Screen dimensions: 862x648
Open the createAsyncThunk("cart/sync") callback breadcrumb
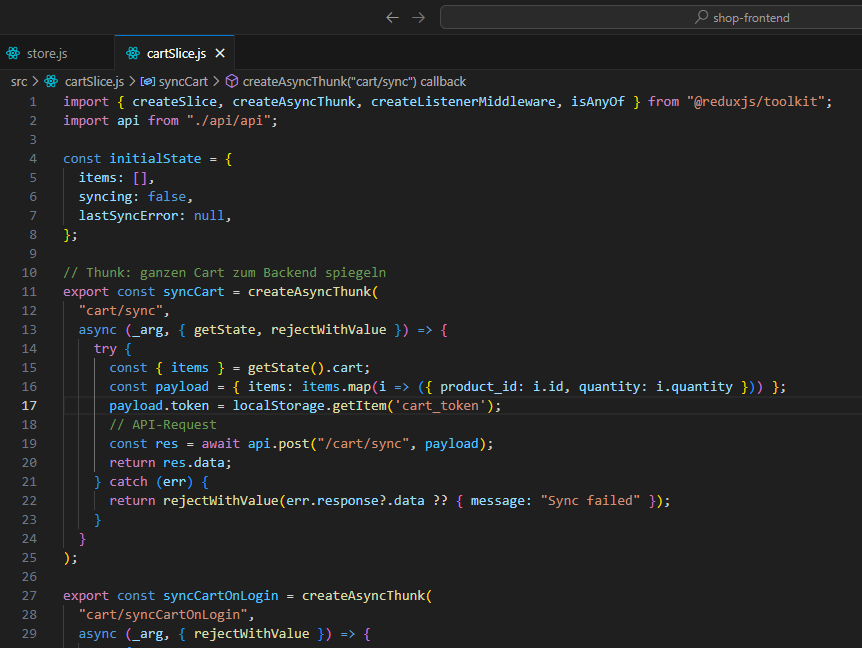[354, 82]
